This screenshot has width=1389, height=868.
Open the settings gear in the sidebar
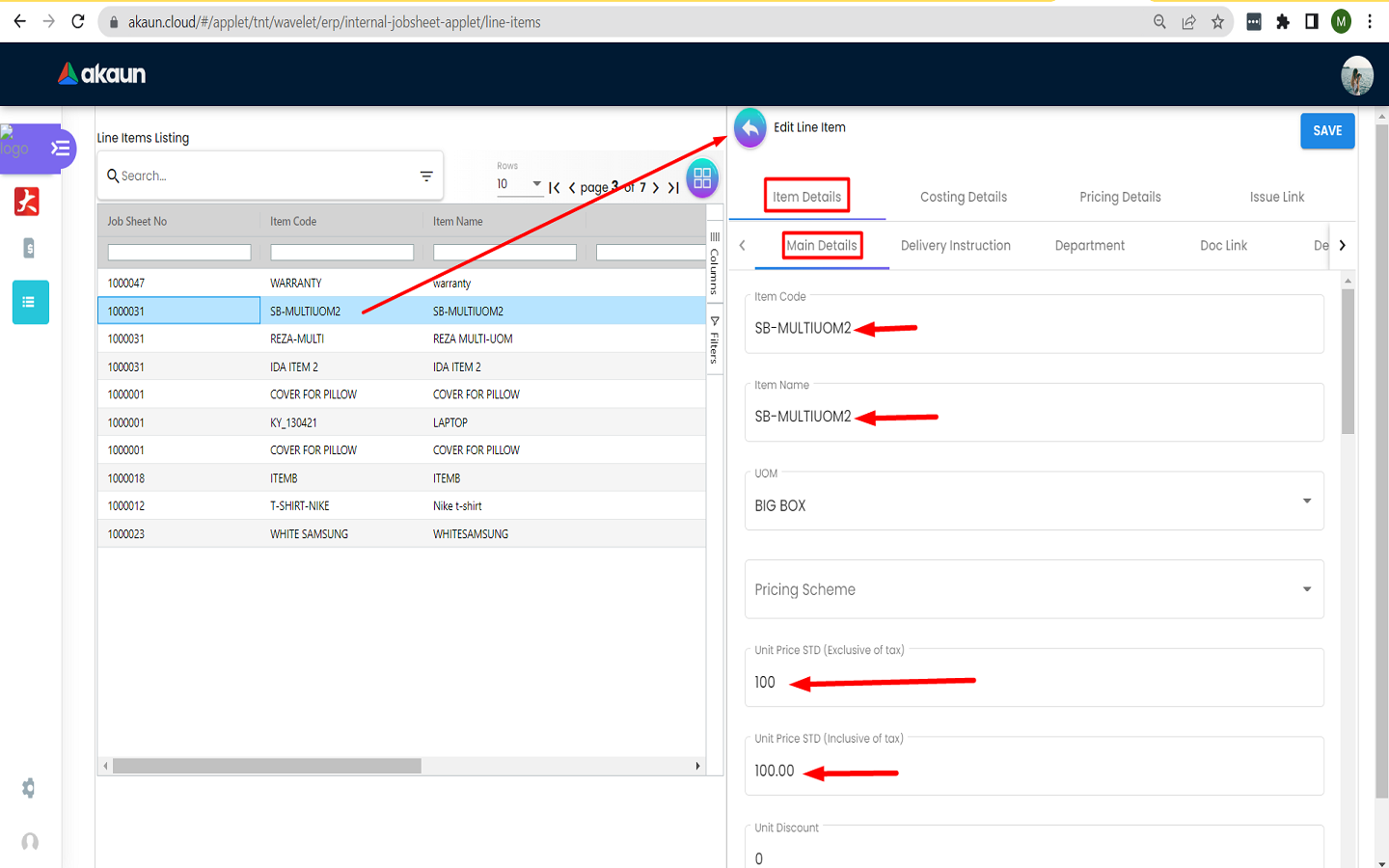coord(29,788)
